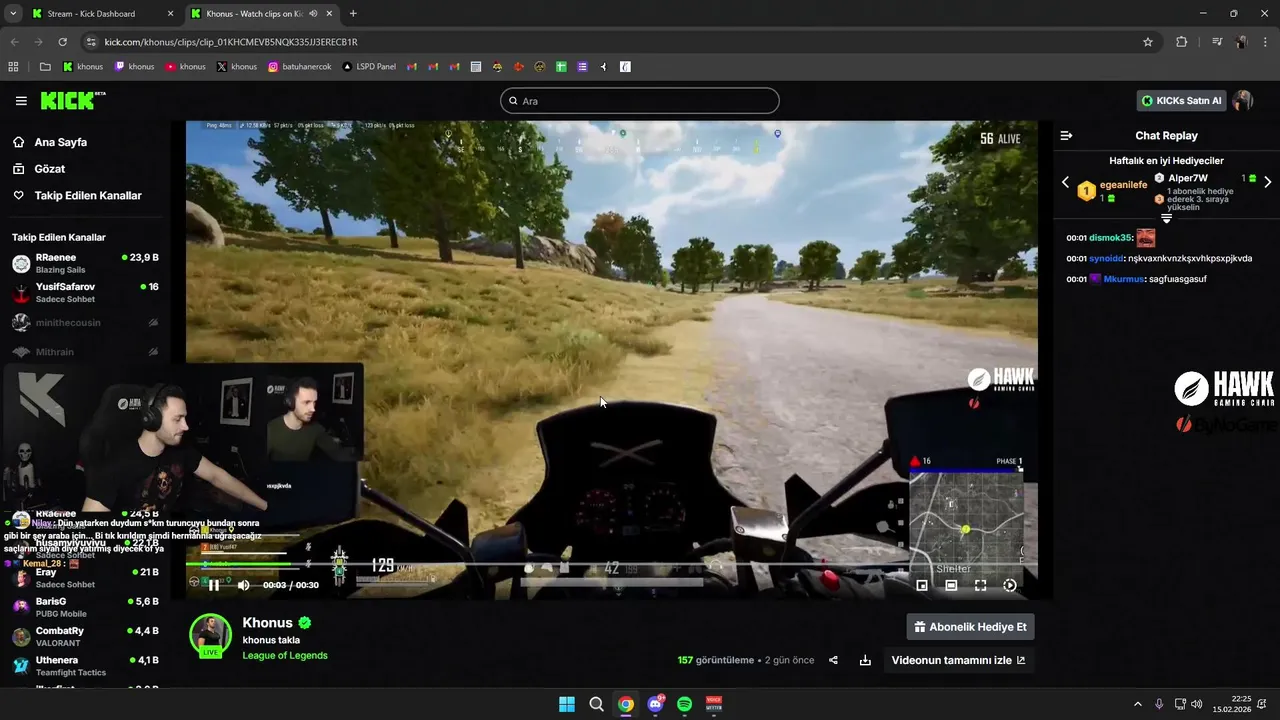Show previous top gifters

coord(1065,182)
